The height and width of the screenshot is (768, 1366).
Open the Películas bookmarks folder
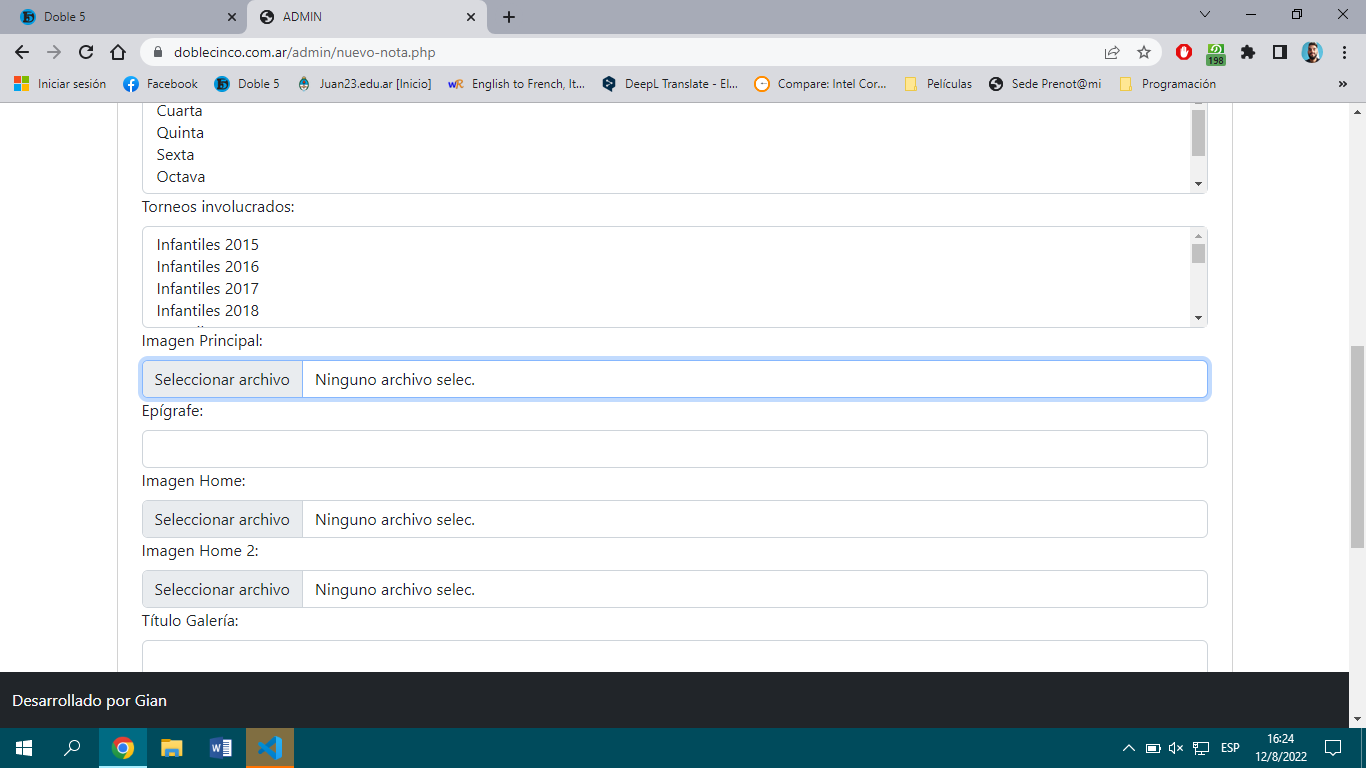[x=938, y=84]
